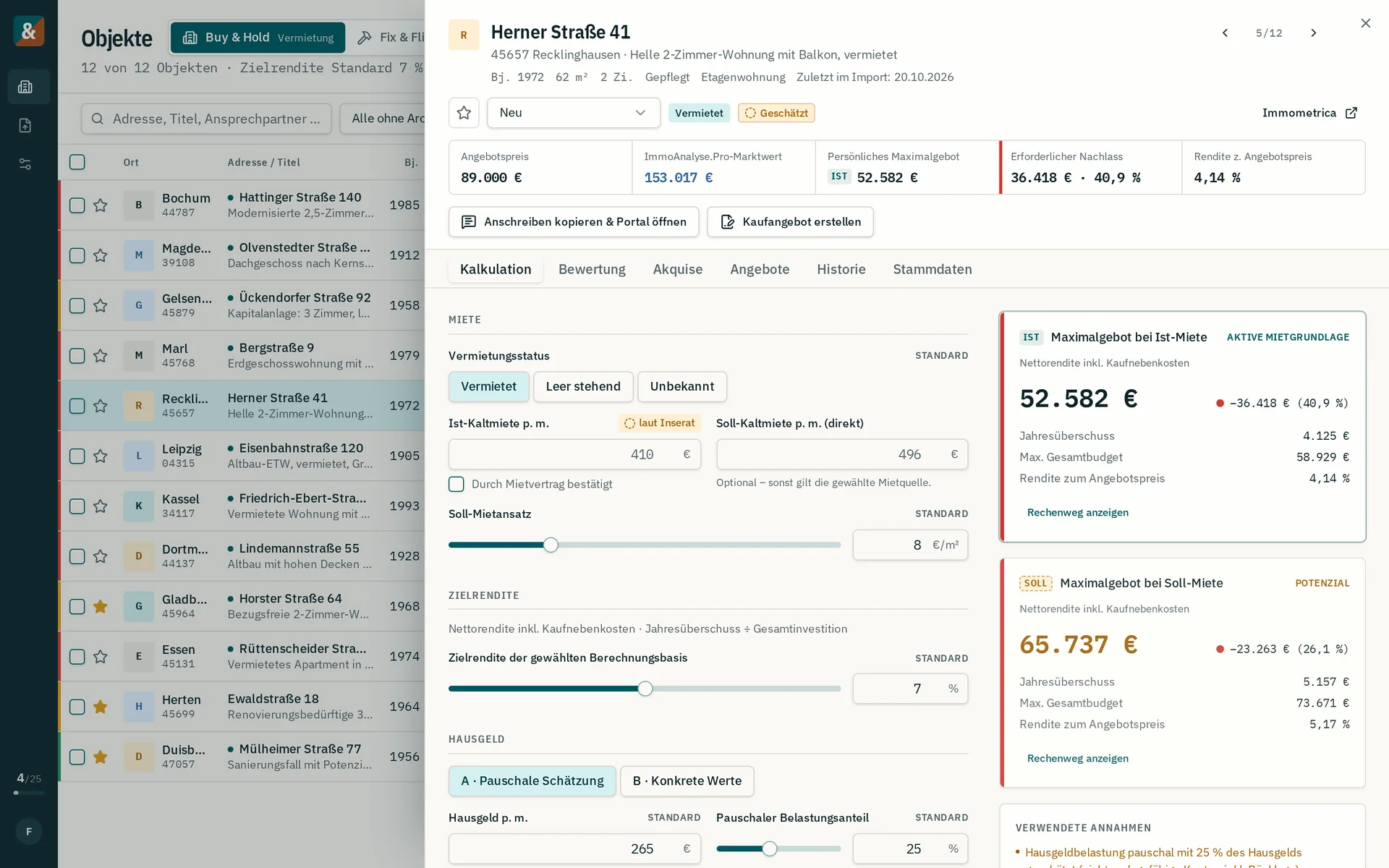The image size is (1389, 868).
Task: Set Vermietungsstatus to Leer stehend
Action: [x=583, y=387]
